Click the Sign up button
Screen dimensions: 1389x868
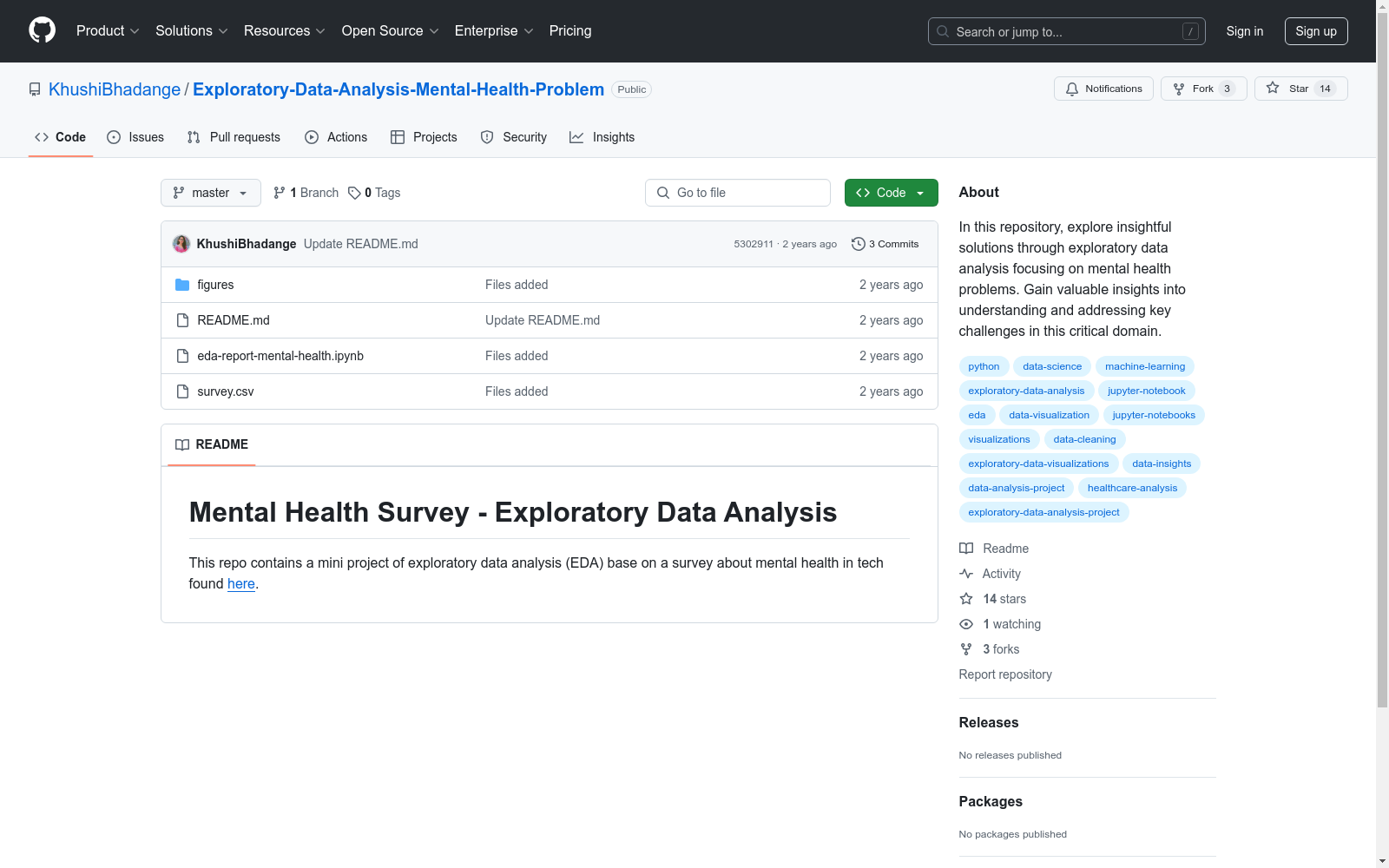pos(1316,31)
